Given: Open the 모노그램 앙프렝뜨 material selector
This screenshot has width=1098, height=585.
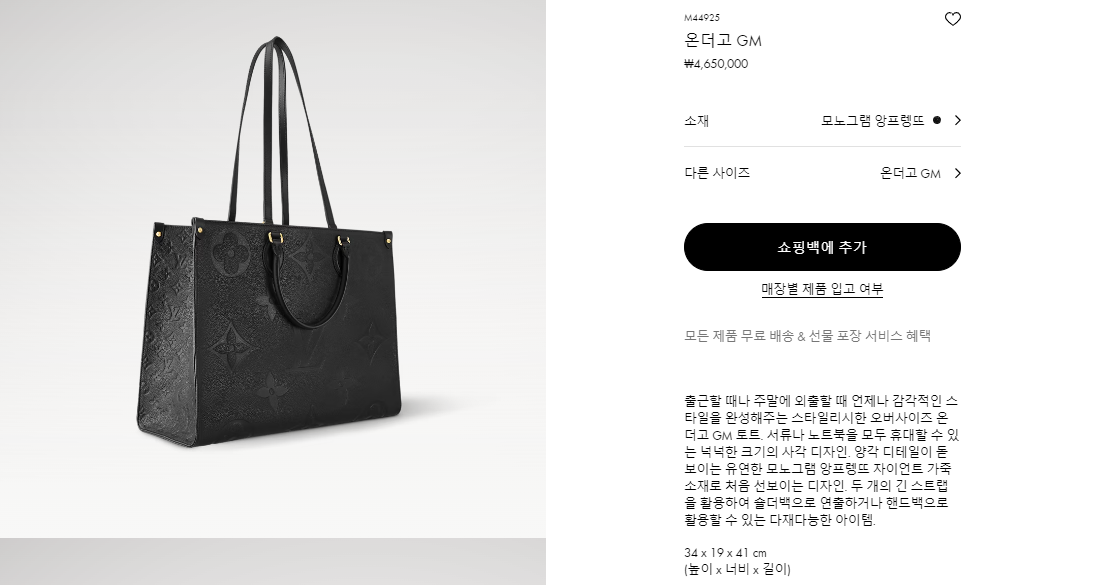Looking at the screenshot, I should tap(873, 121).
